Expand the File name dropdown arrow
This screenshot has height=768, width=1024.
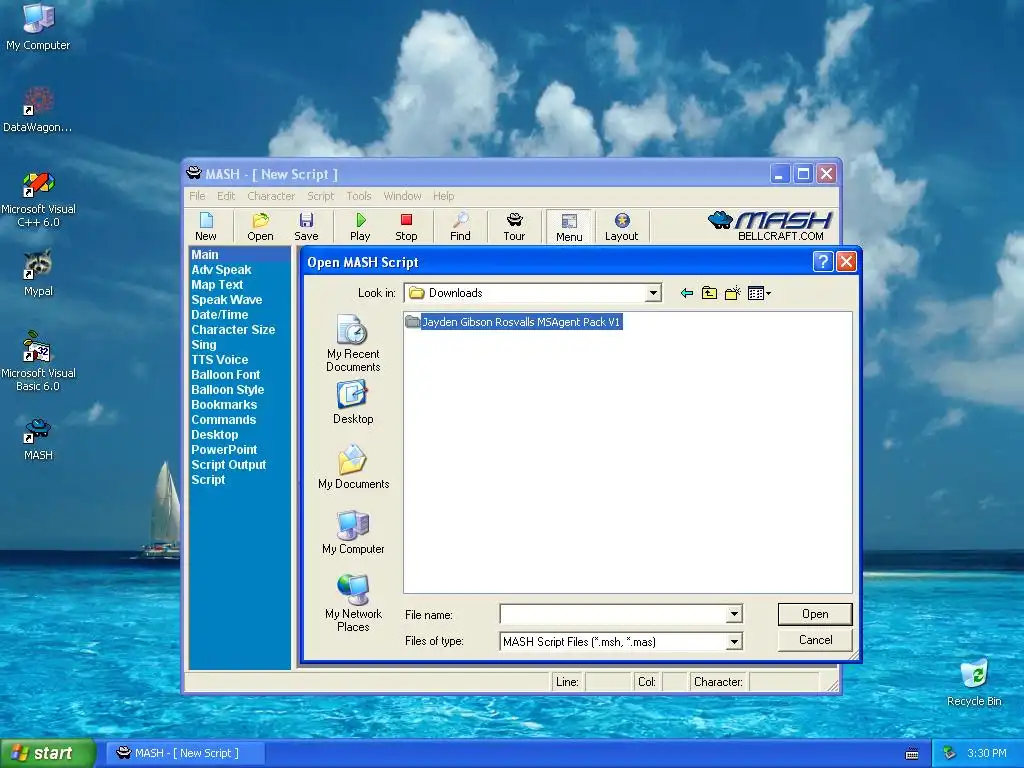click(734, 614)
